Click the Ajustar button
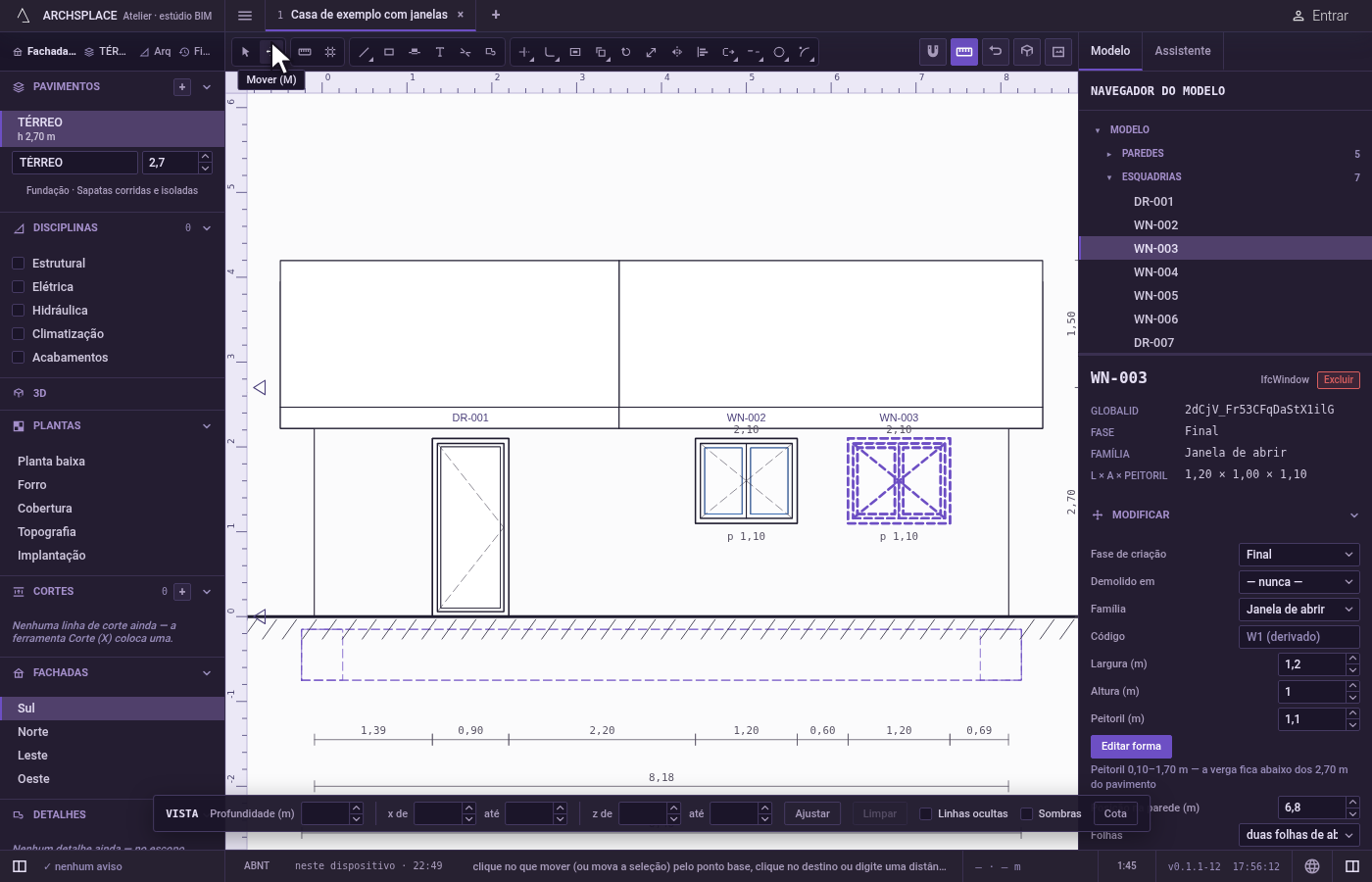This screenshot has width=1372, height=882. [812, 813]
